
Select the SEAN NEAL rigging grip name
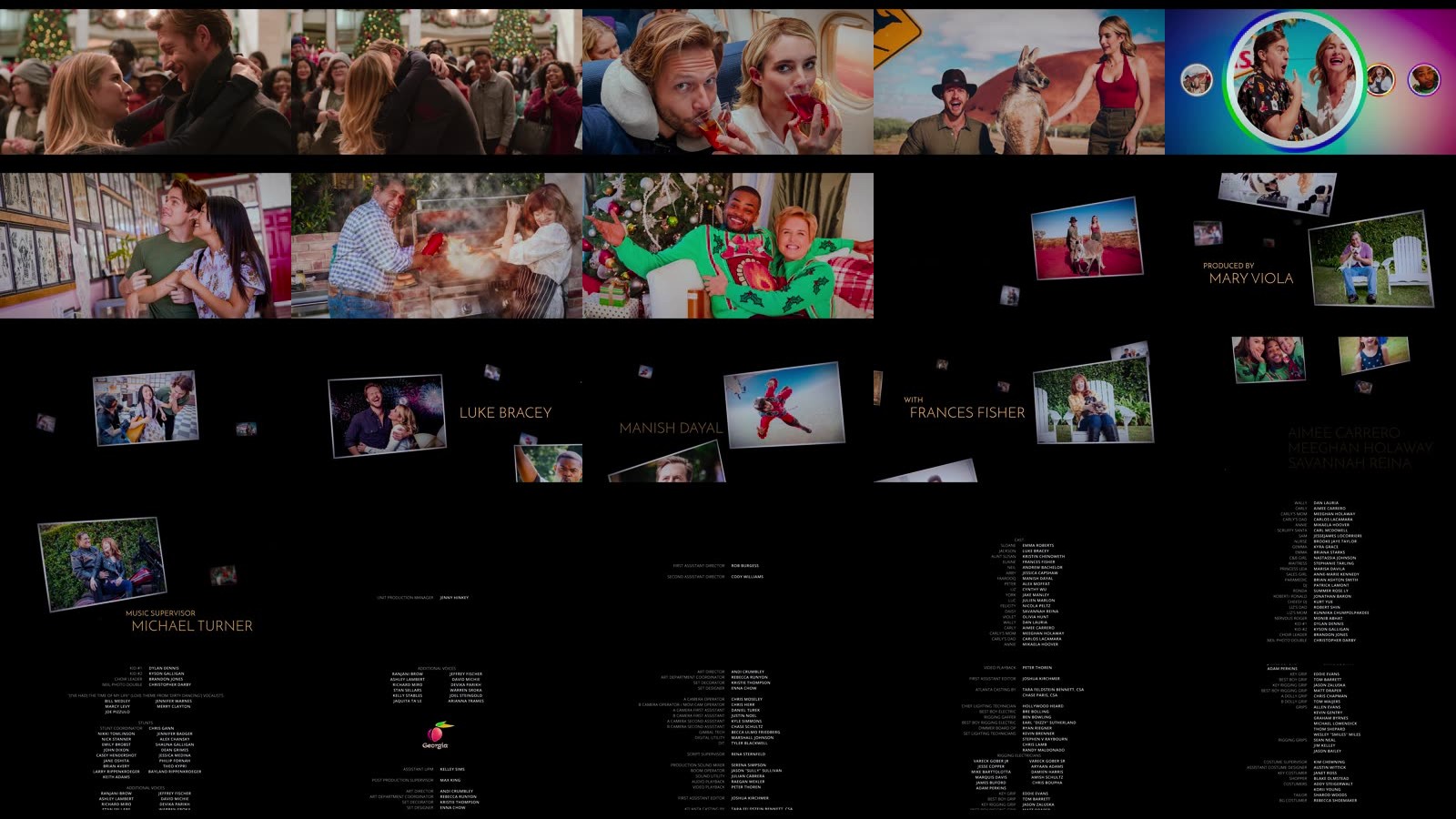(1324, 741)
